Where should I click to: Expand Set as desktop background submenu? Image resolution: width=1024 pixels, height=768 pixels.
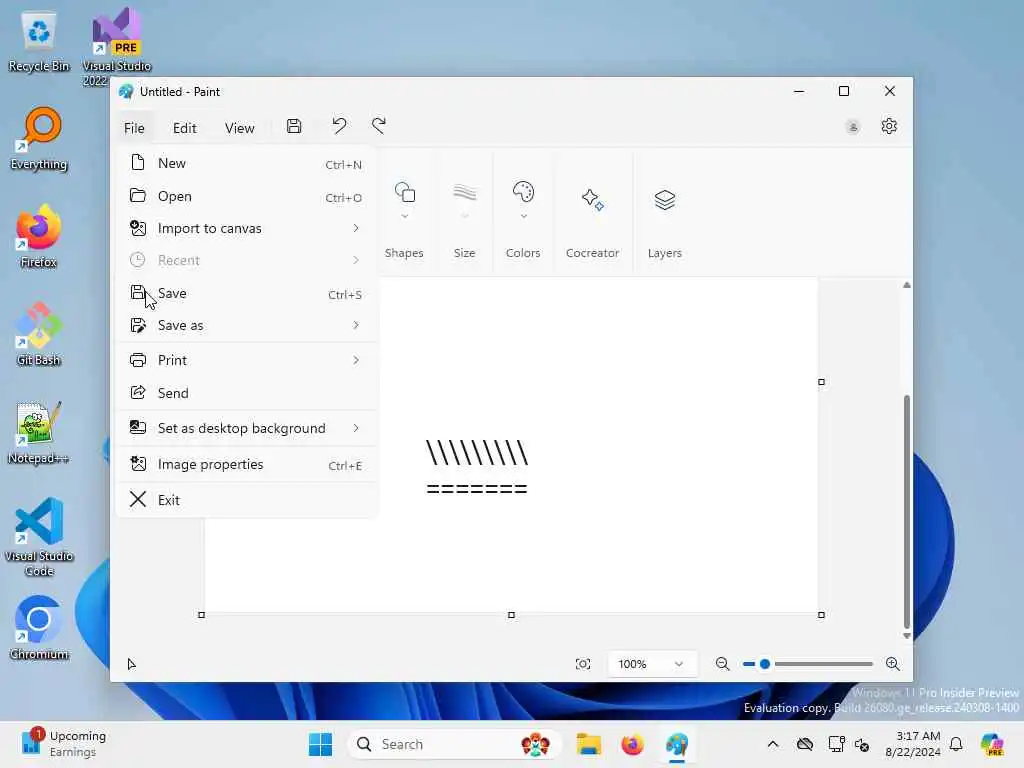point(356,428)
